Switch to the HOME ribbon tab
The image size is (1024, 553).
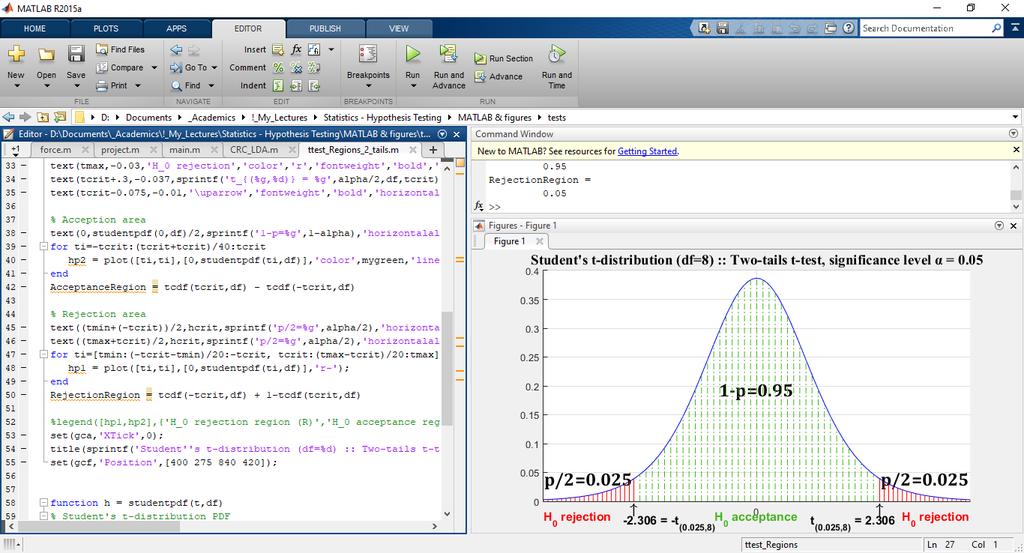pyautogui.click(x=35, y=28)
